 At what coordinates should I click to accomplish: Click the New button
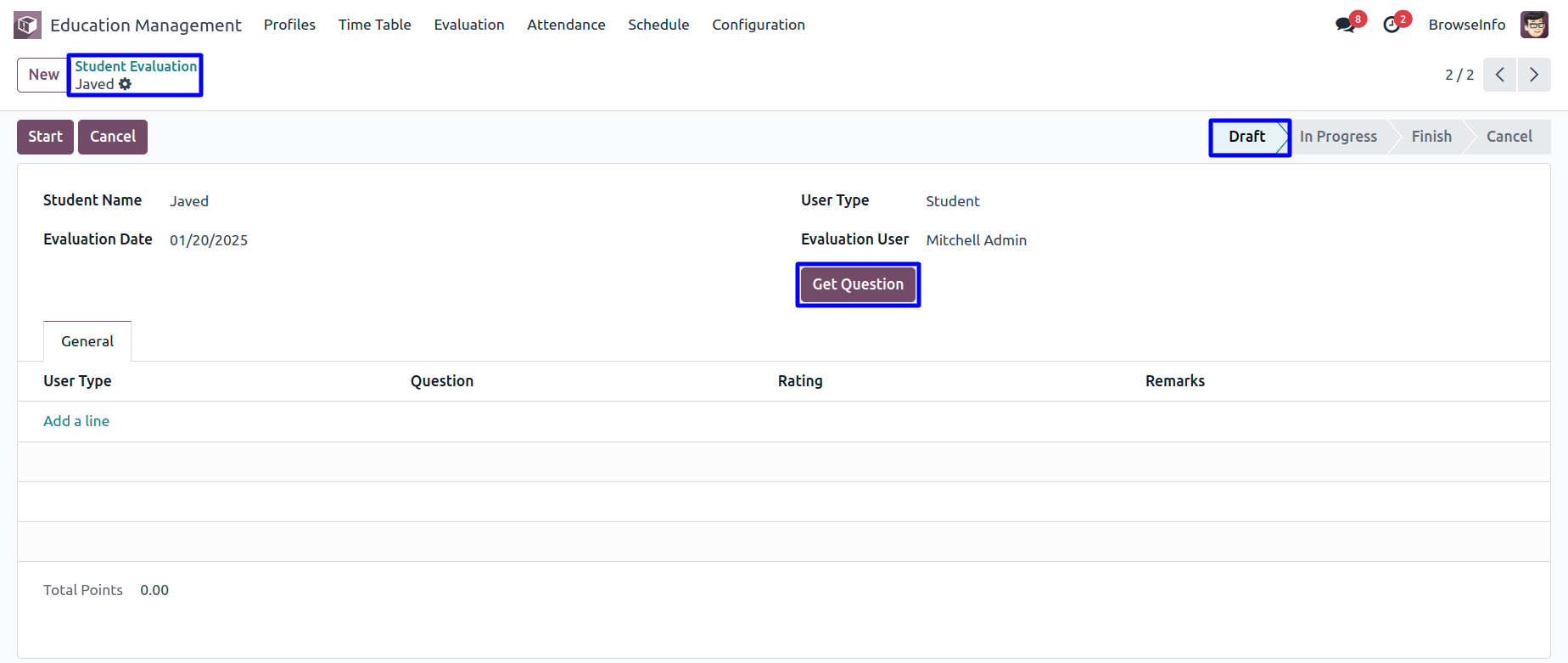tap(43, 75)
